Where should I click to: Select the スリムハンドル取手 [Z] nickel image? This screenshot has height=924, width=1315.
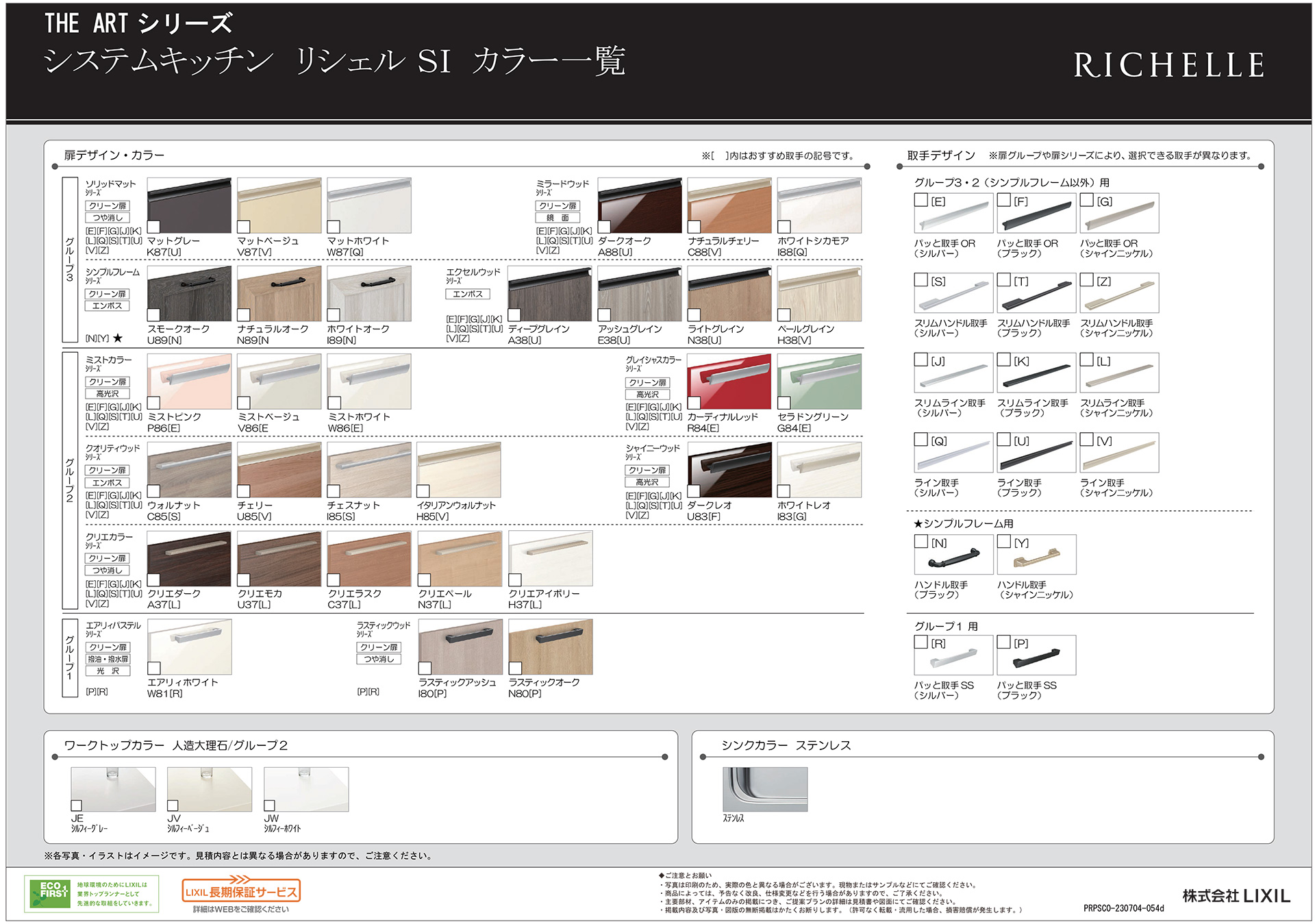(1119, 294)
